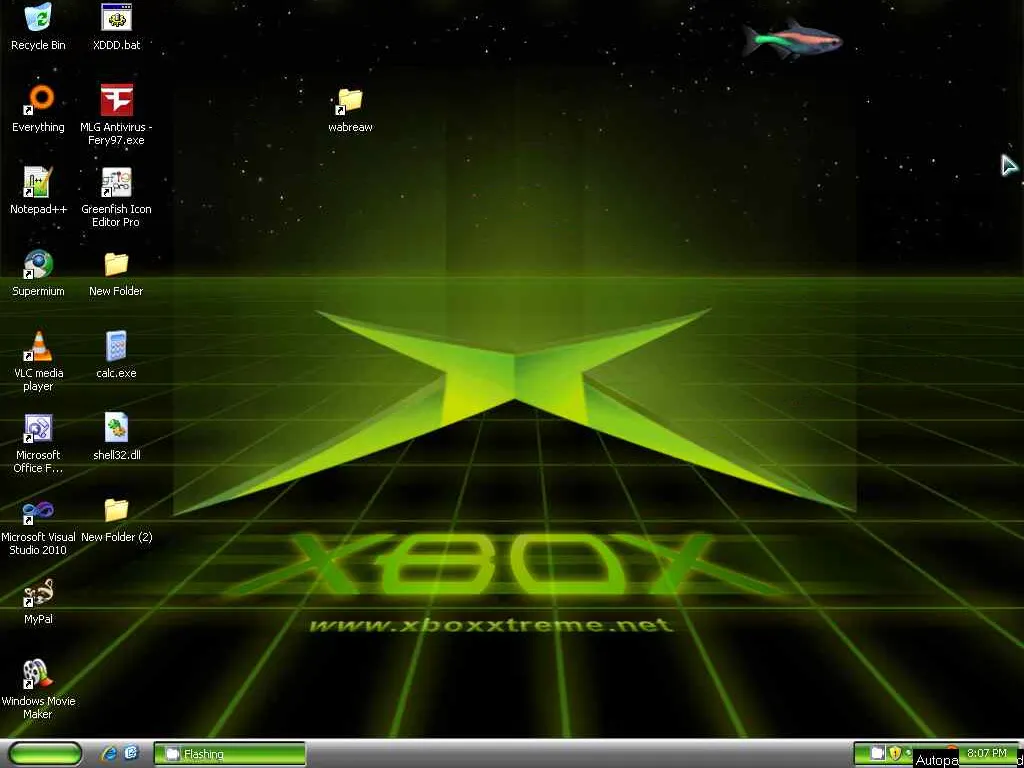The image size is (1024, 768).
Task: Select the Microsoft Office F... shortcut
Action: pyautogui.click(x=38, y=428)
